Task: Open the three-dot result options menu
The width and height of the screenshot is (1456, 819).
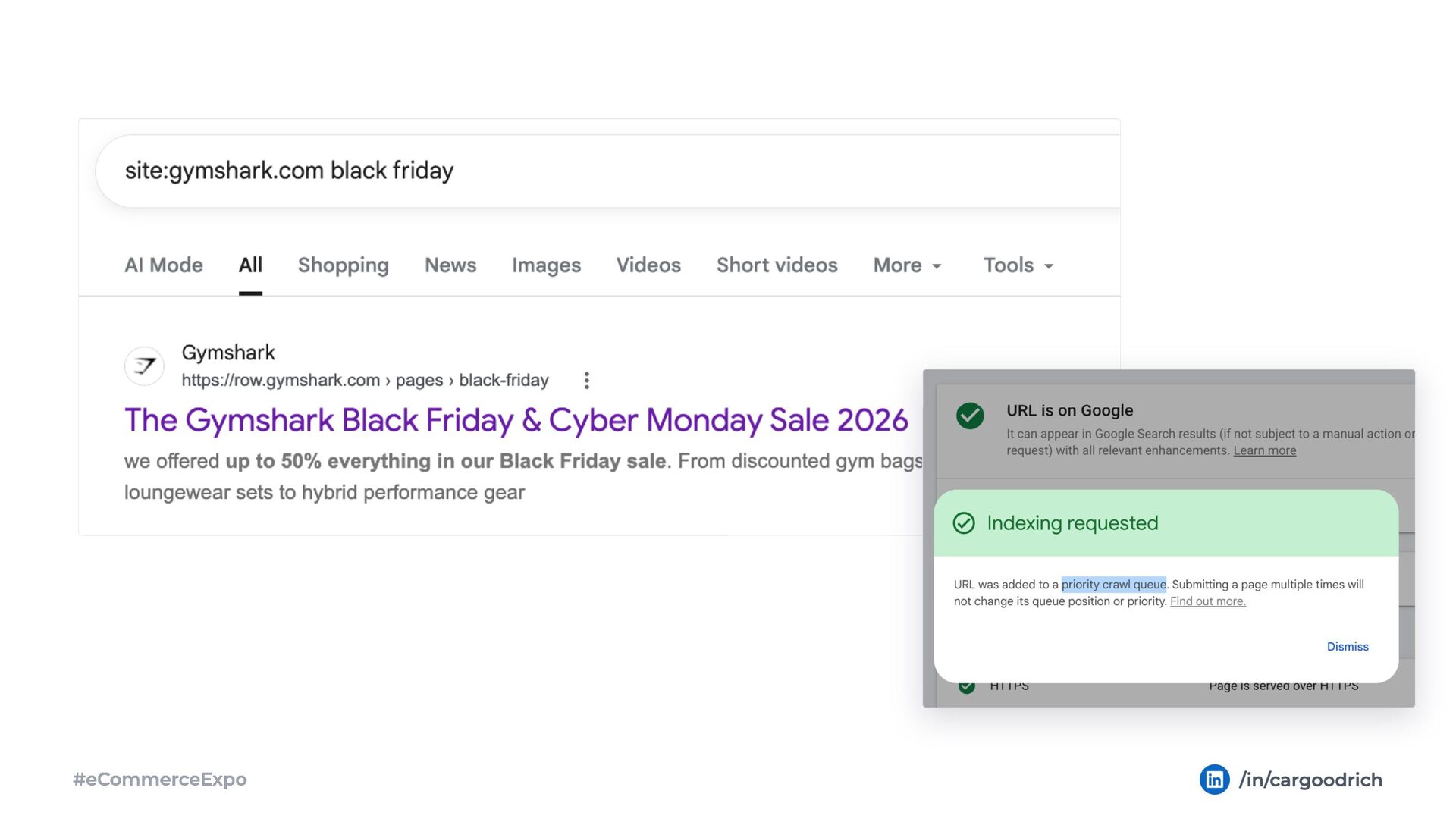Action: tap(586, 381)
